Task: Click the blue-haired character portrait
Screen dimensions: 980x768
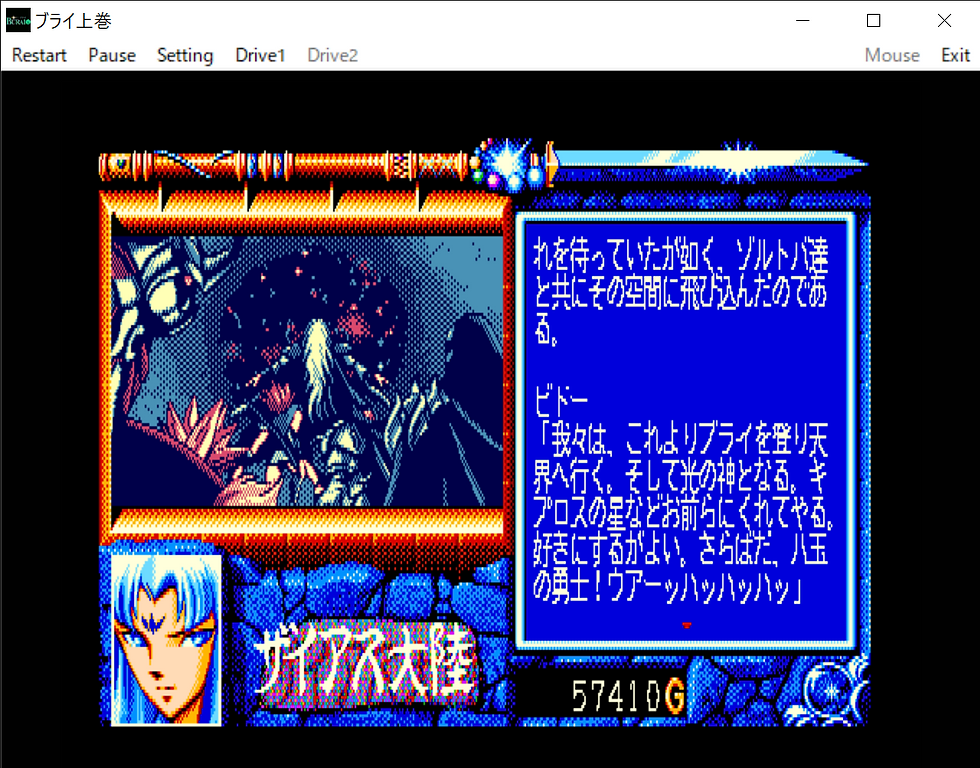Action: tap(166, 639)
